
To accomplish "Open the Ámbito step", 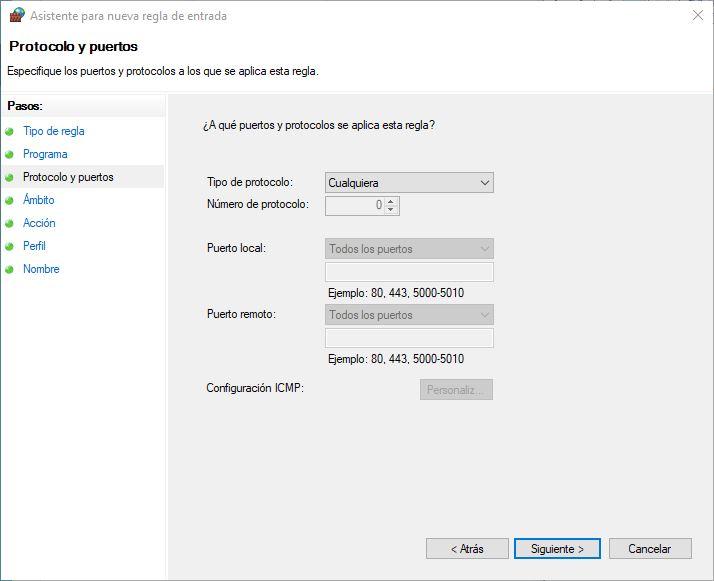I will coord(39,200).
